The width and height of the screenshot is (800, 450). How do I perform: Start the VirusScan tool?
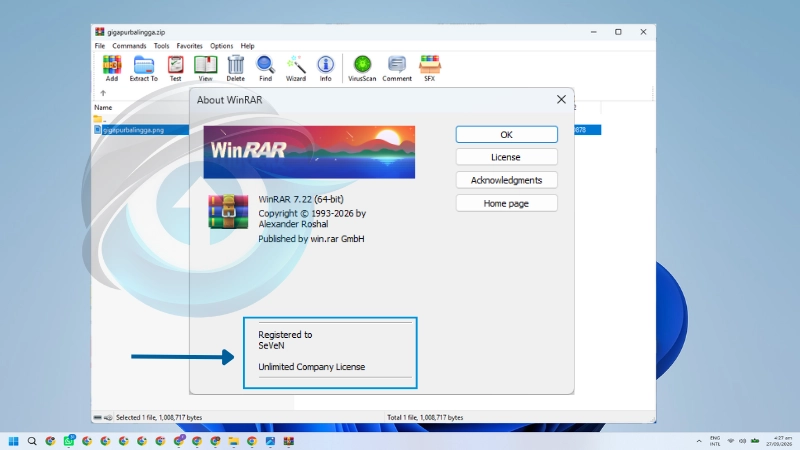click(362, 68)
